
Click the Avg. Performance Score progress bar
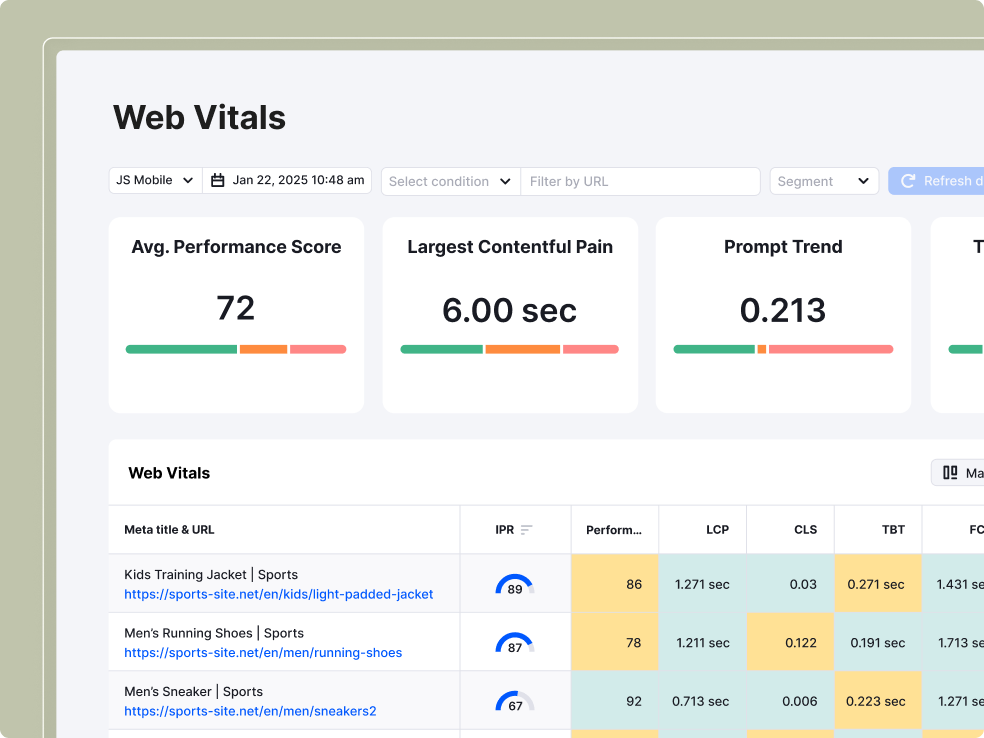(x=236, y=349)
